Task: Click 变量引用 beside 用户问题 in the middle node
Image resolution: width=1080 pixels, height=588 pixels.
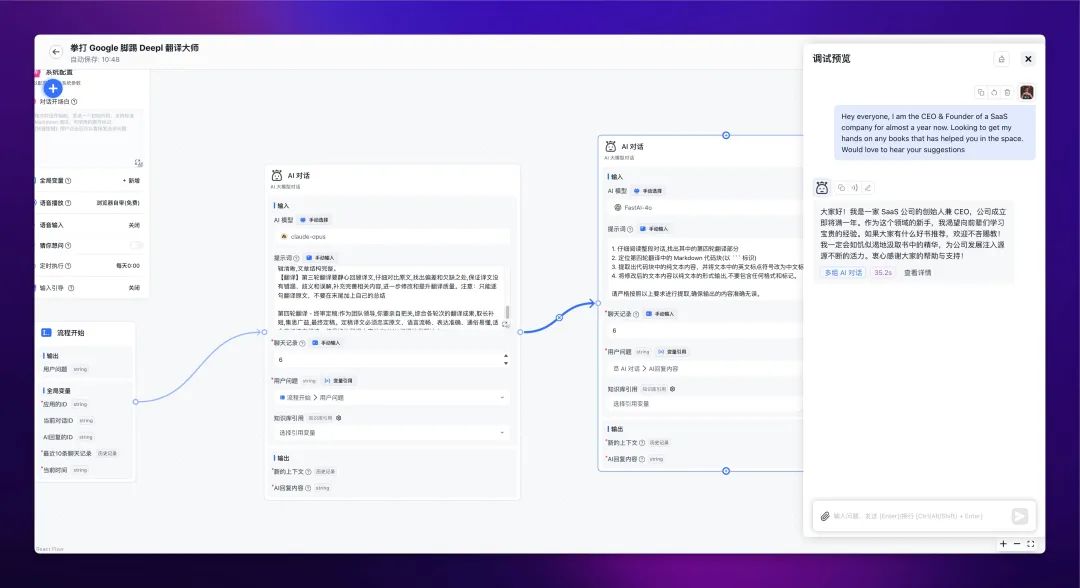Action: [x=338, y=381]
